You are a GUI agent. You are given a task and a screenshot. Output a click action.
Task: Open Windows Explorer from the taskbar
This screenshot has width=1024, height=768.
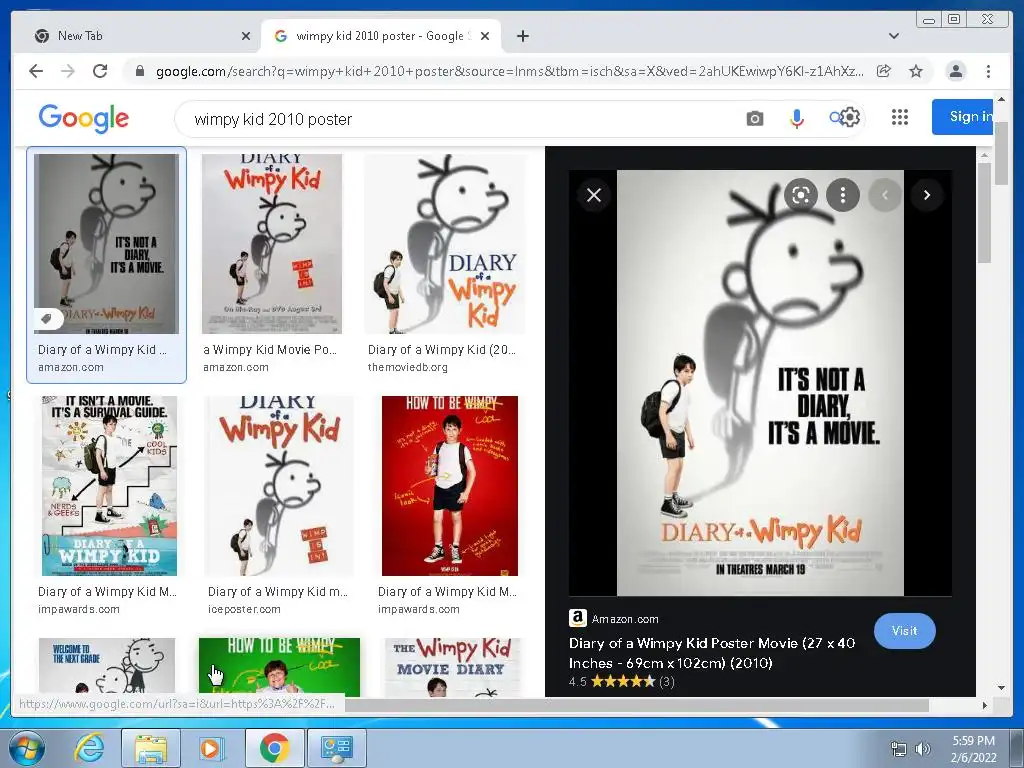point(151,748)
